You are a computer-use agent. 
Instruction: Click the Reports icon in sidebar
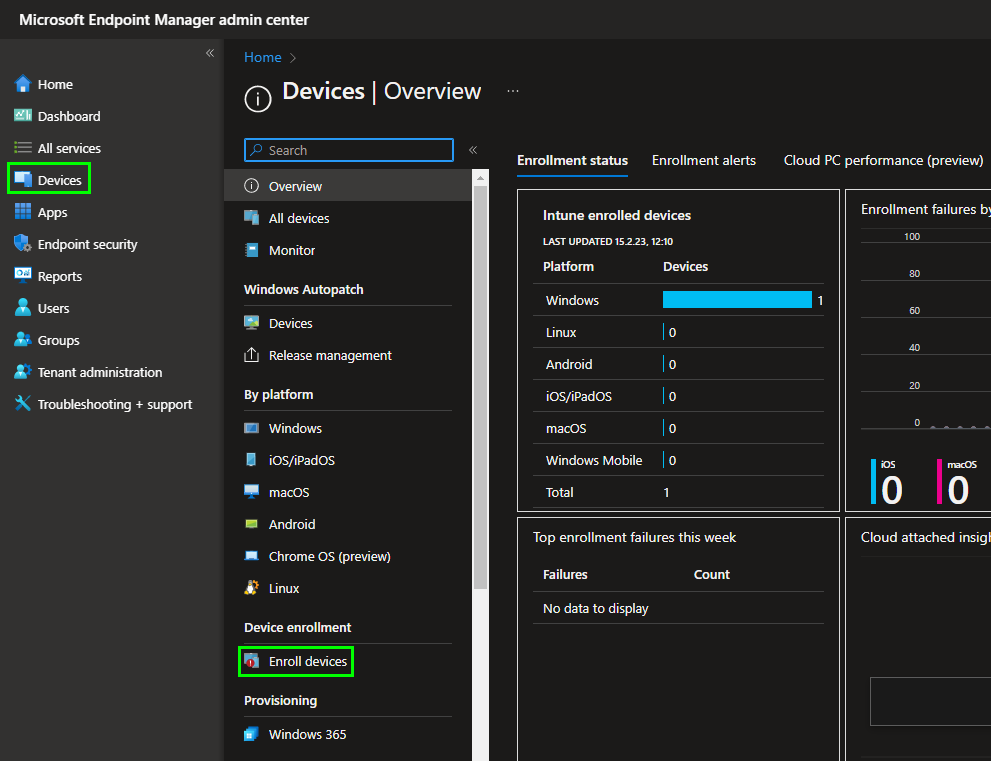[23, 276]
